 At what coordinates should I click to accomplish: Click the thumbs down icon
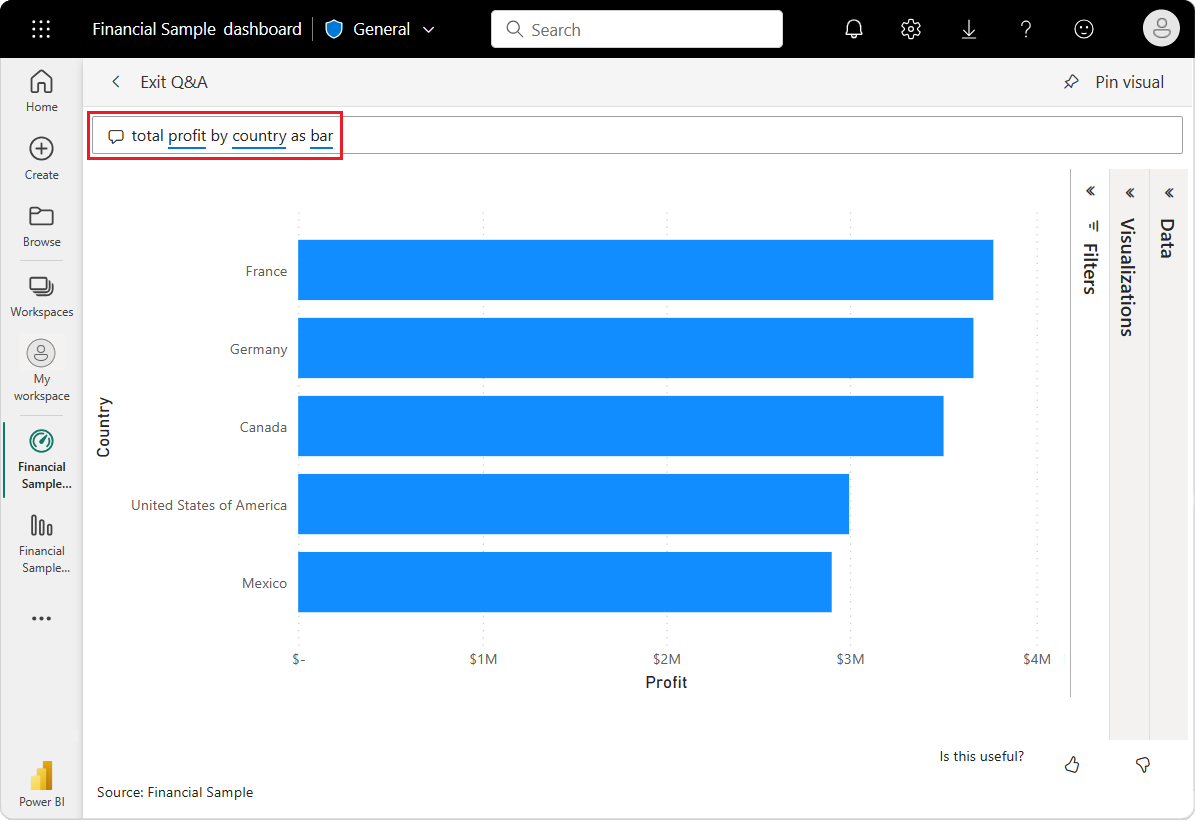tap(1143, 765)
